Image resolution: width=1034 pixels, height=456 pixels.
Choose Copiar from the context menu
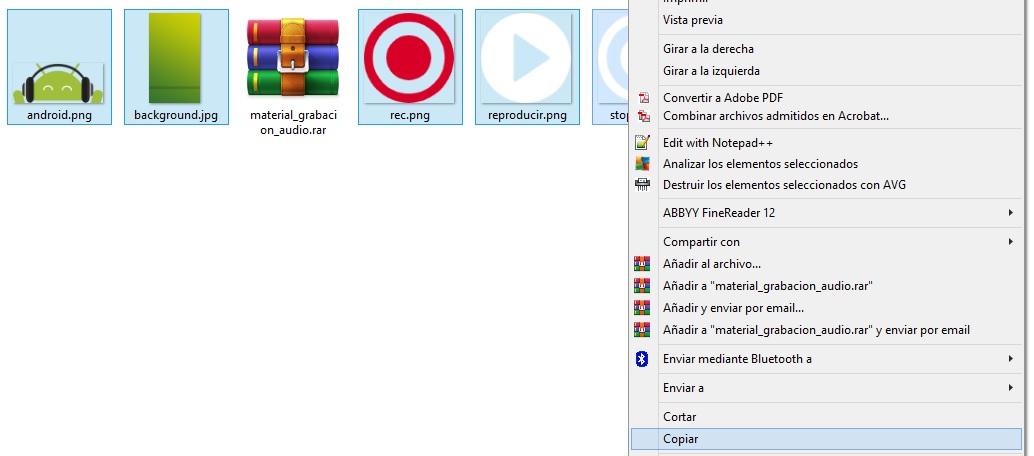pos(680,439)
